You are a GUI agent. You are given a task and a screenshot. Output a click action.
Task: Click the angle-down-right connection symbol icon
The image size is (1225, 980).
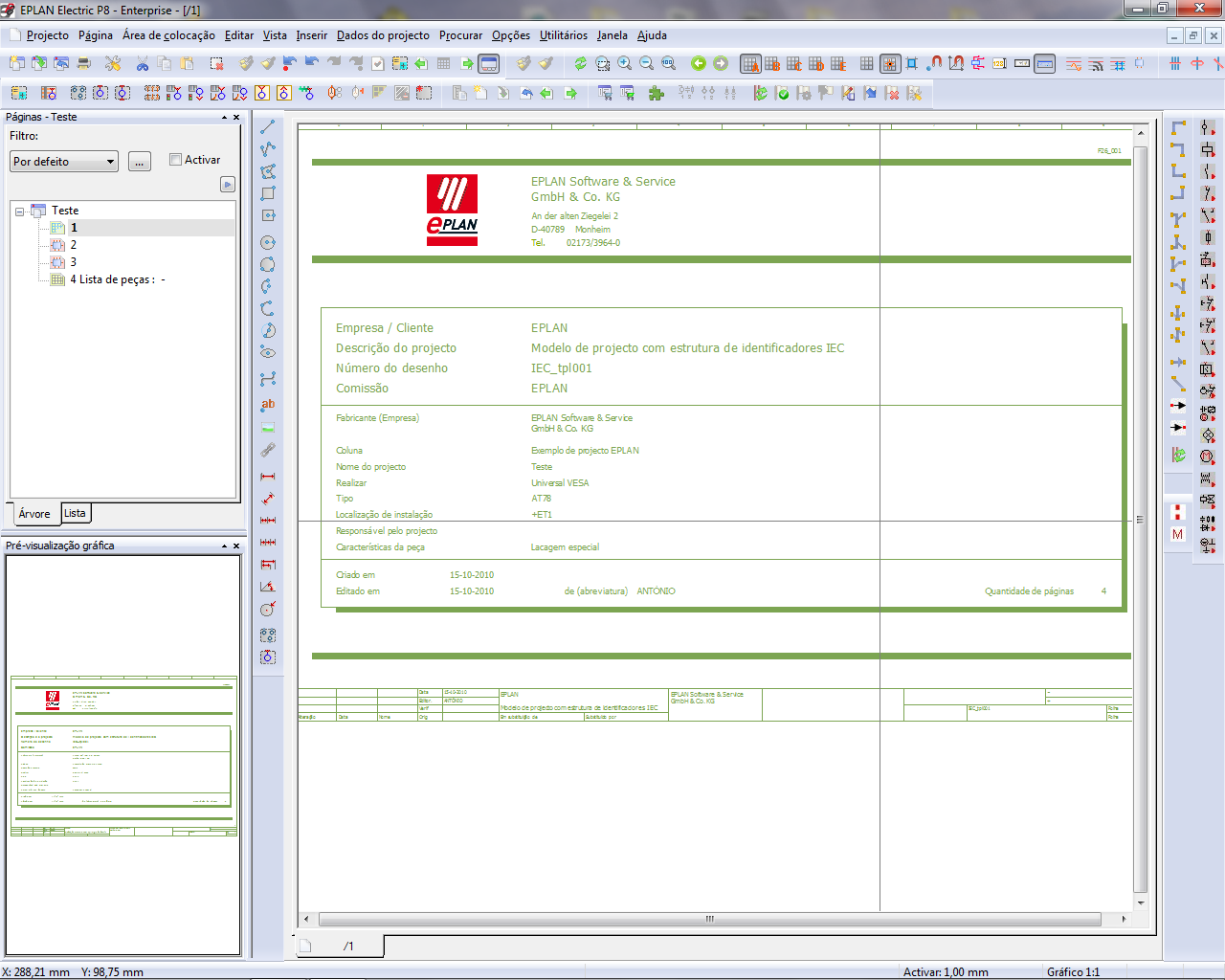point(1178,127)
